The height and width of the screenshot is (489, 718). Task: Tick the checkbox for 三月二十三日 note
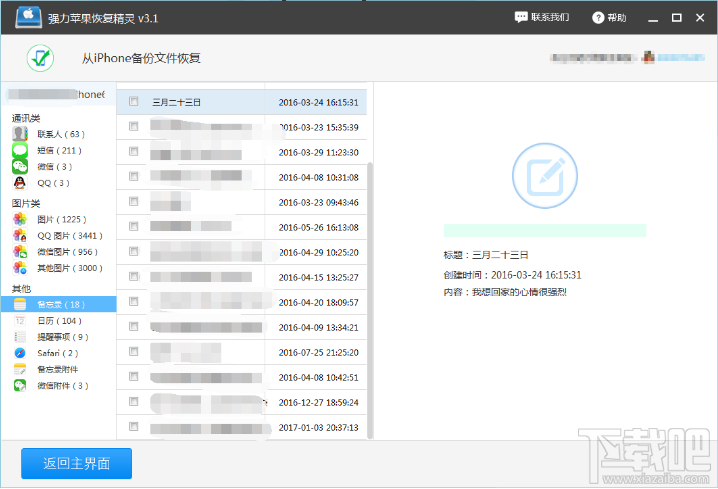click(x=134, y=101)
